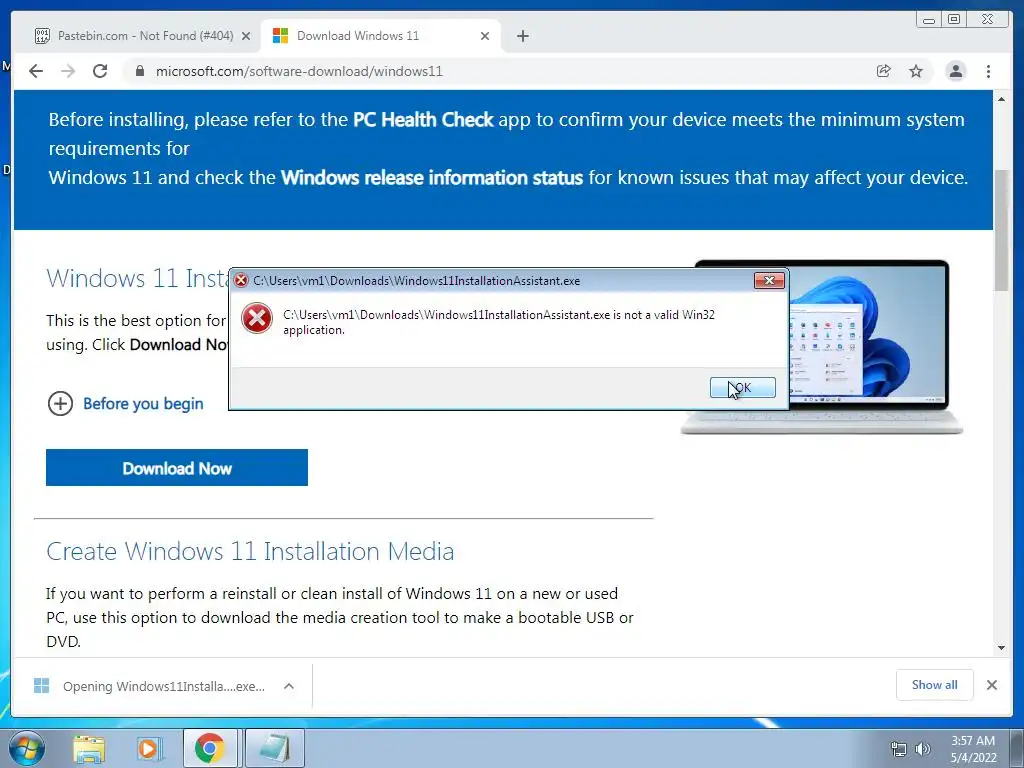The height and width of the screenshot is (768, 1024).
Task: Minimize the Chrome window
Action: [928, 20]
